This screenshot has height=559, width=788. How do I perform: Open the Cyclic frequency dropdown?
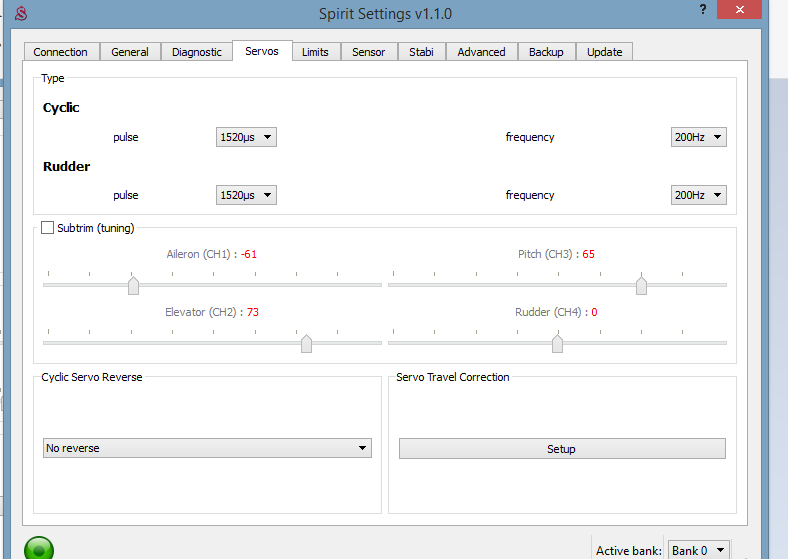[x=698, y=137]
